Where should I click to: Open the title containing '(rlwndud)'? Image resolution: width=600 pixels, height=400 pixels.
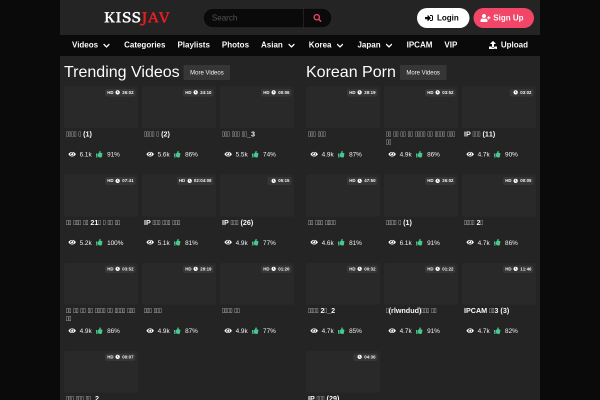pos(411,311)
